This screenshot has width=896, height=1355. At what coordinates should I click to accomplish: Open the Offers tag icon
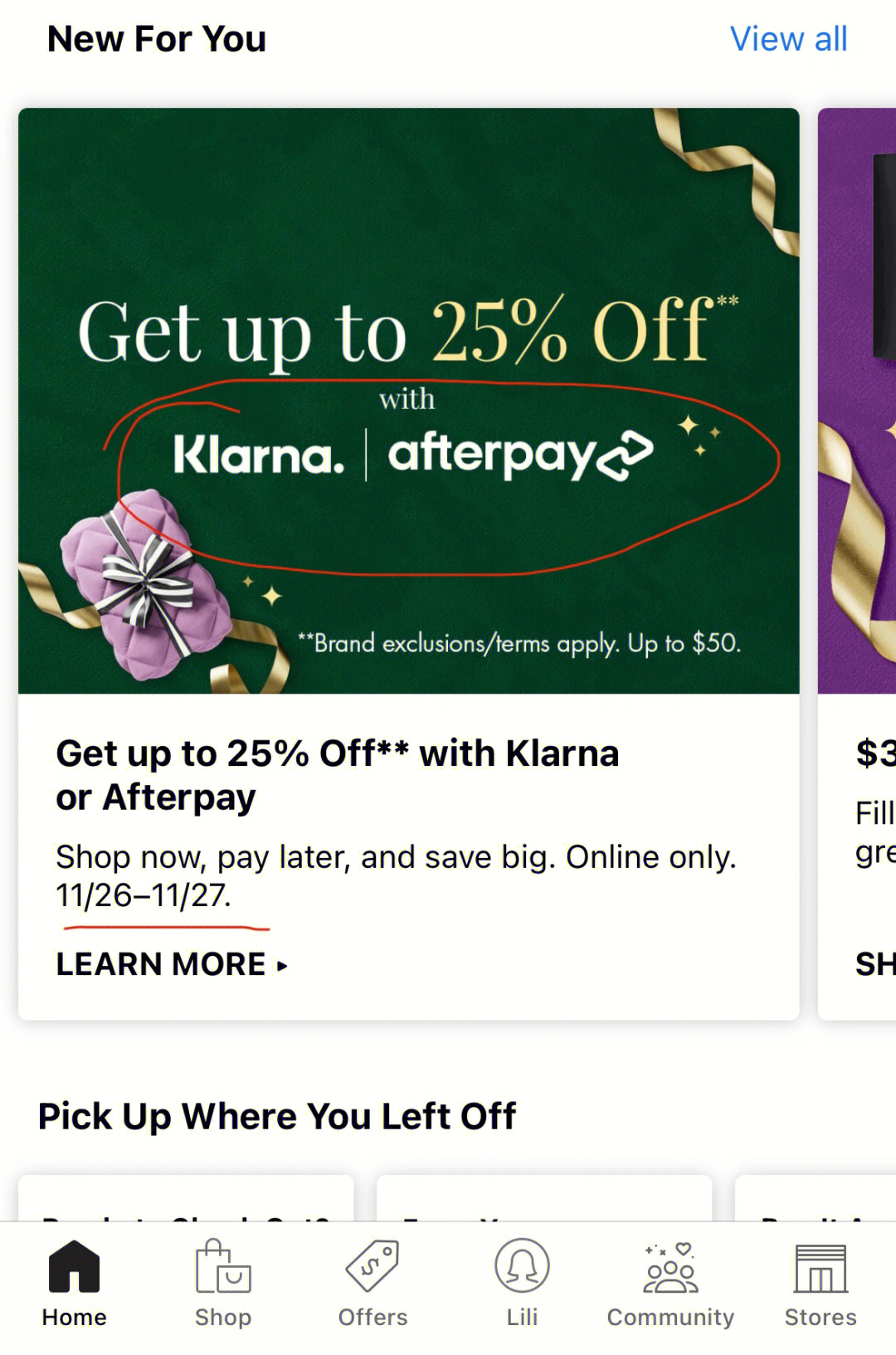(373, 1266)
